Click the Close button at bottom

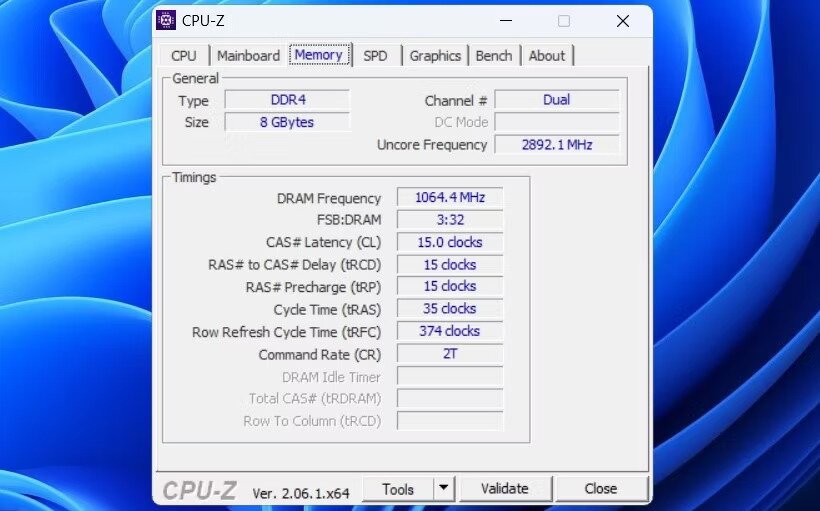[601, 489]
